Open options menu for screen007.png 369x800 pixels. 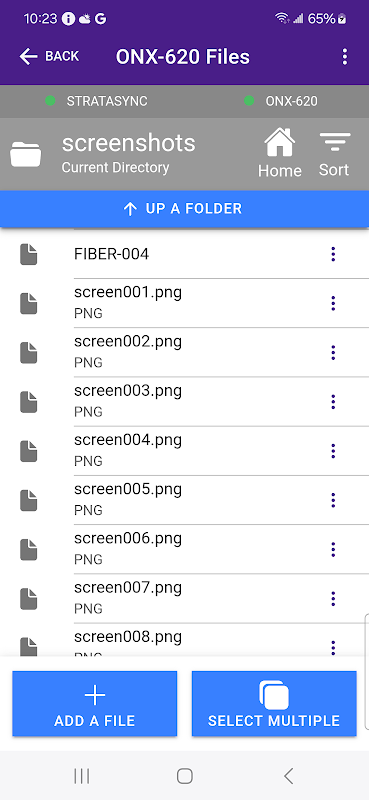tap(333, 599)
